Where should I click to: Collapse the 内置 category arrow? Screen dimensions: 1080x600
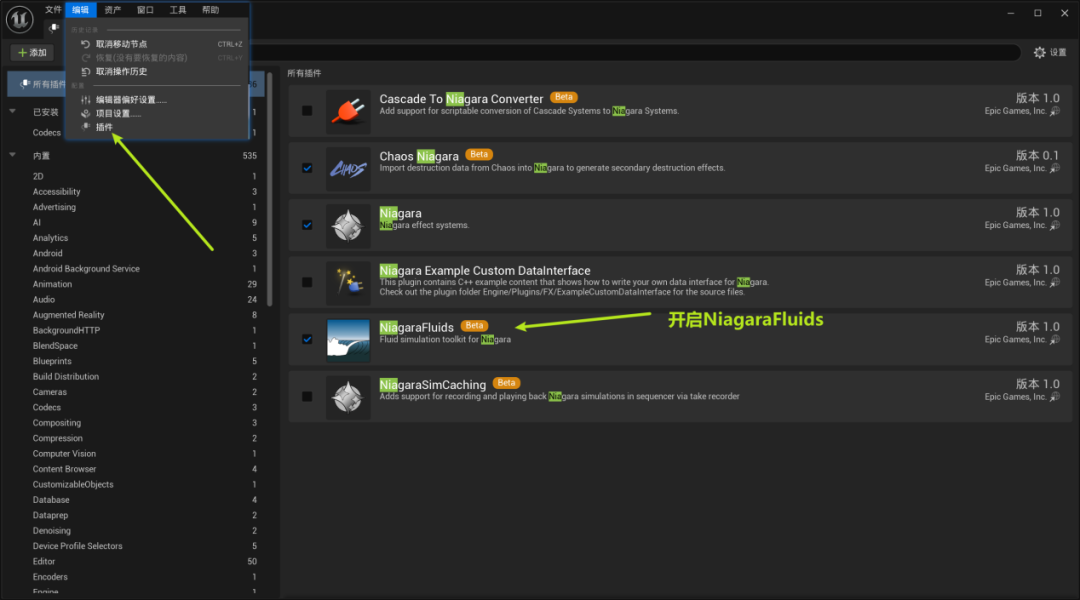[x=12, y=156]
